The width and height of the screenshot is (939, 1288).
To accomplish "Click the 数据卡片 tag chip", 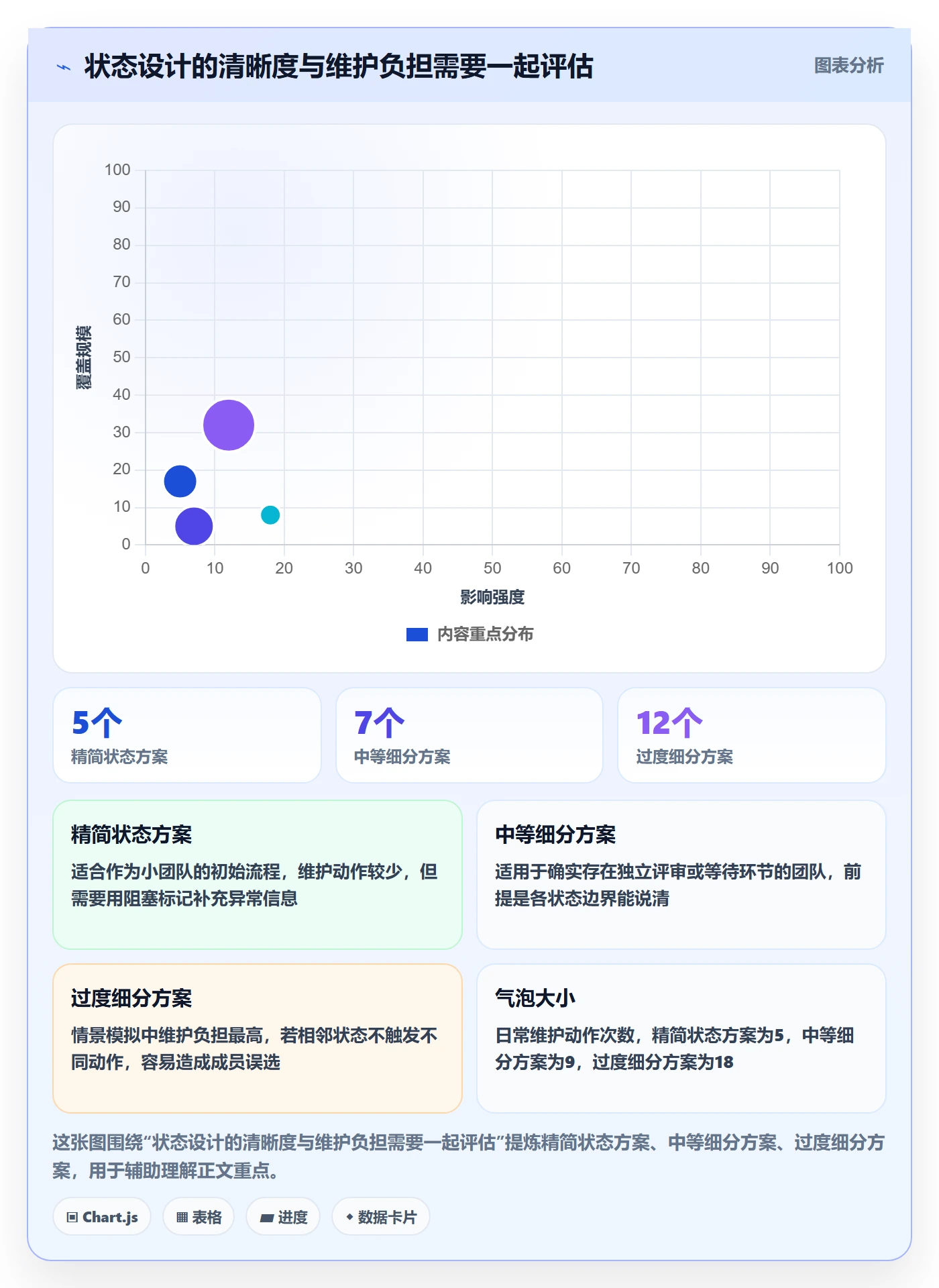I will point(381,1217).
